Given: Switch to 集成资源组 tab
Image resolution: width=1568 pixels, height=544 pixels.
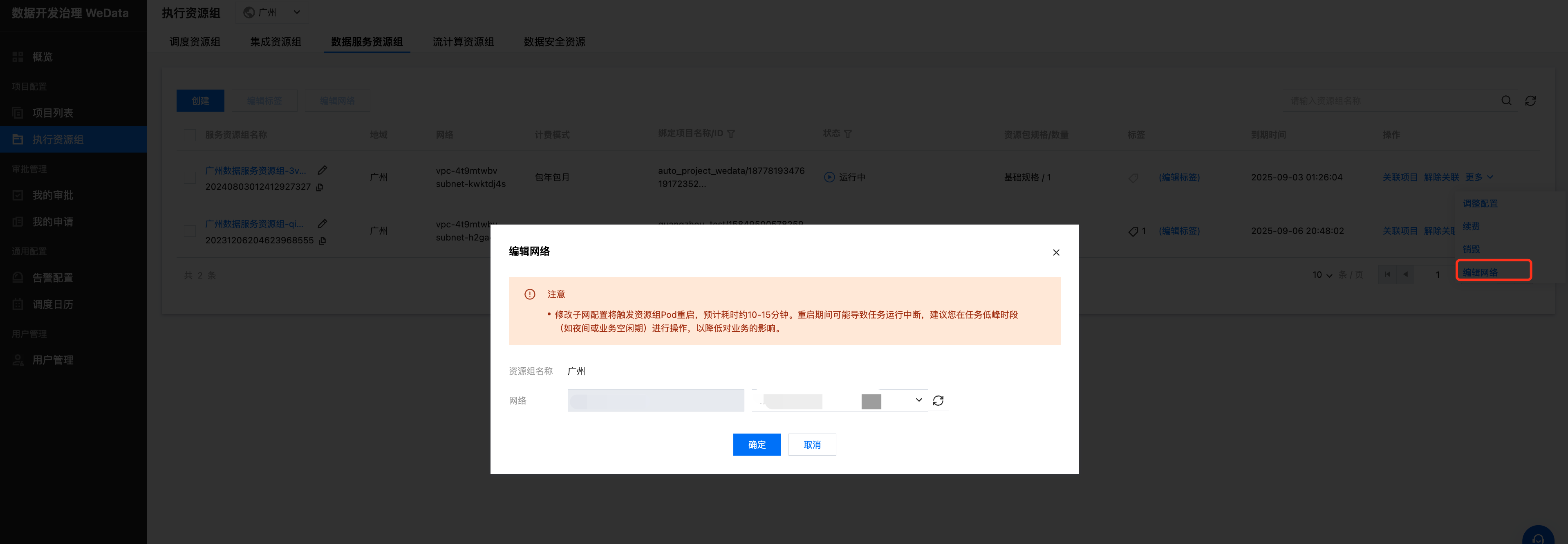Looking at the screenshot, I should (x=275, y=42).
